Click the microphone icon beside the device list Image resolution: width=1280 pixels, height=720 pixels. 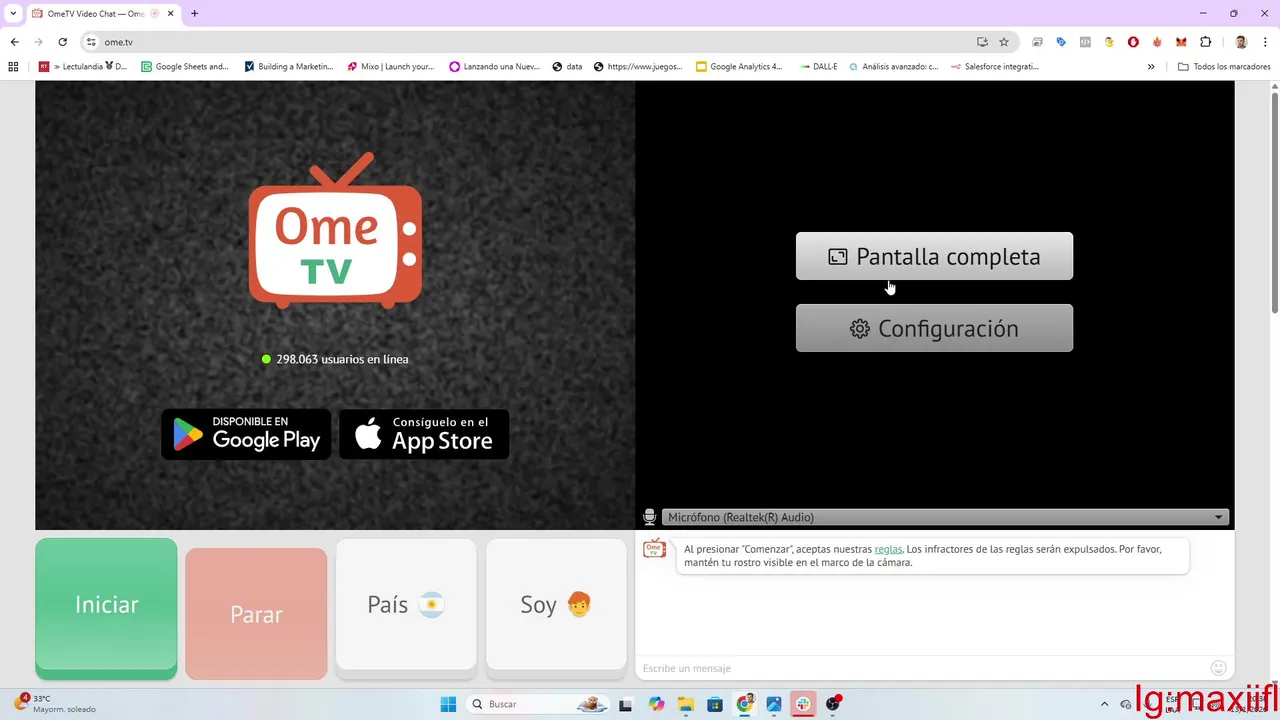pos(649,517)
